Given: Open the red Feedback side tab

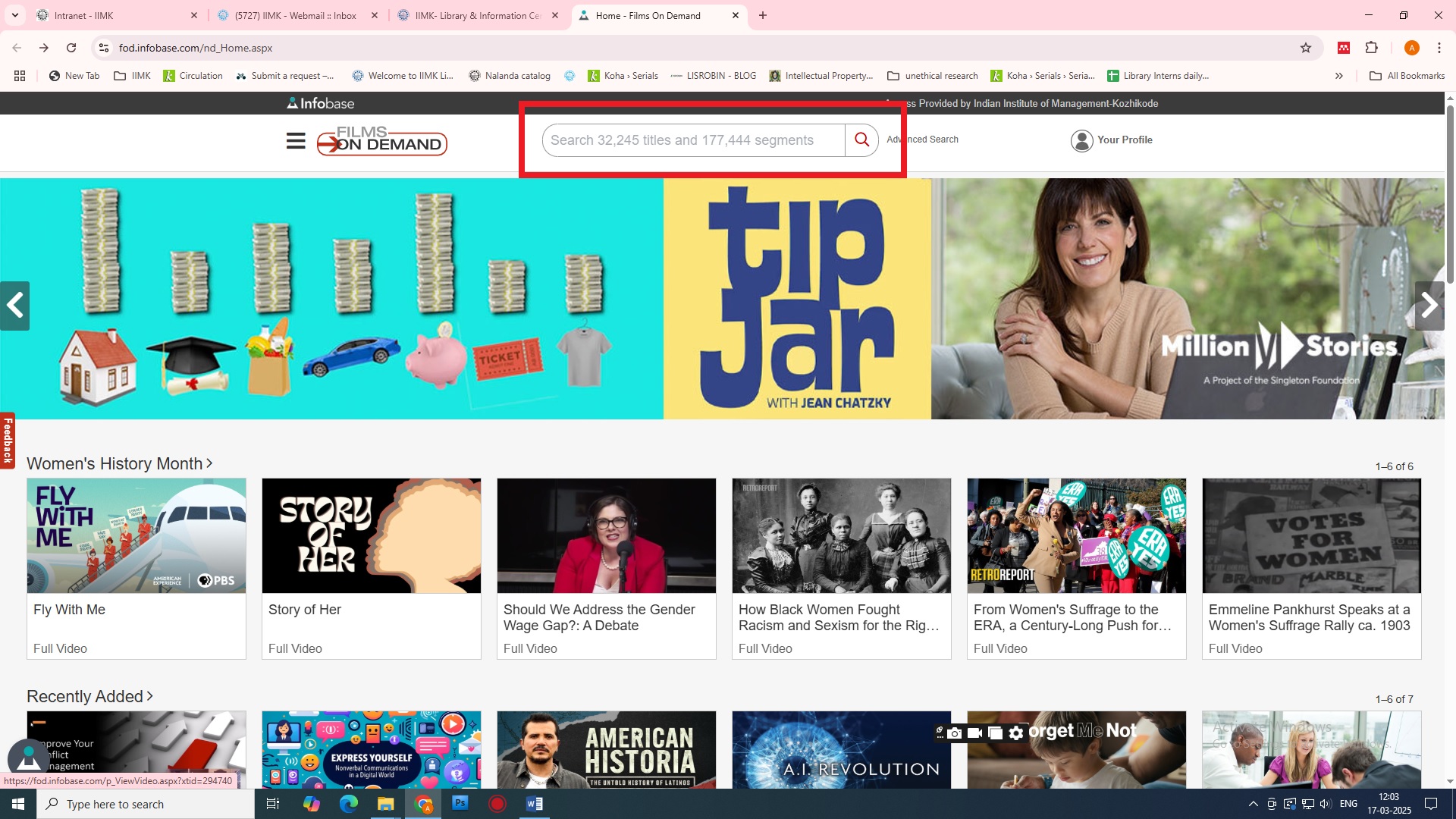Looking at the screenshot, I should [x=8, y=441].
